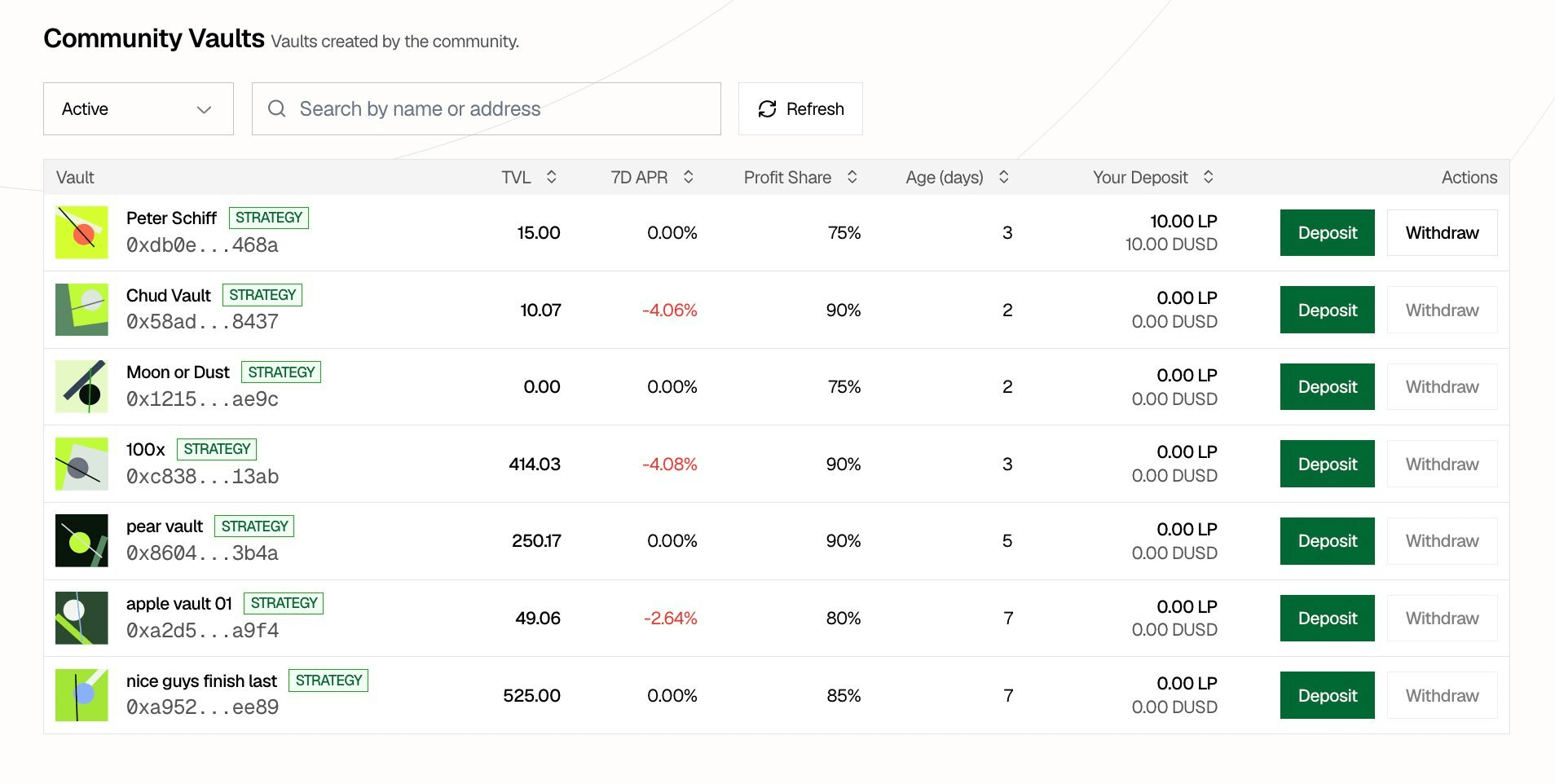Sort by 7D APR column arrows
The height and width of the screenshot is (784, 1555).
689,177
